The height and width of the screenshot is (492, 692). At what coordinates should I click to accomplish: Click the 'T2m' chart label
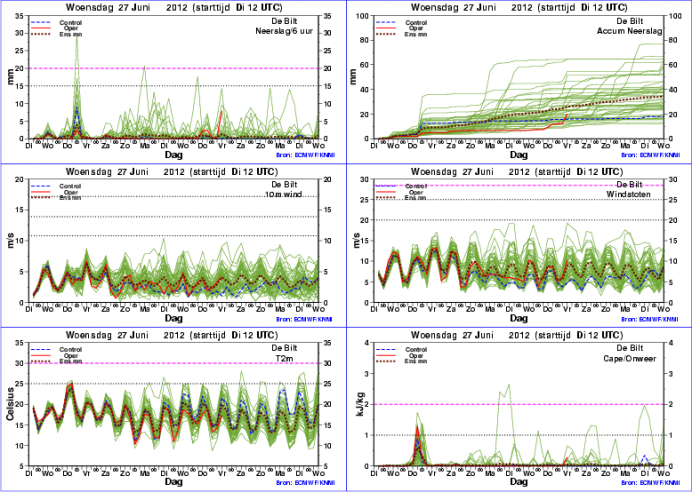click(x=283, y=358)
